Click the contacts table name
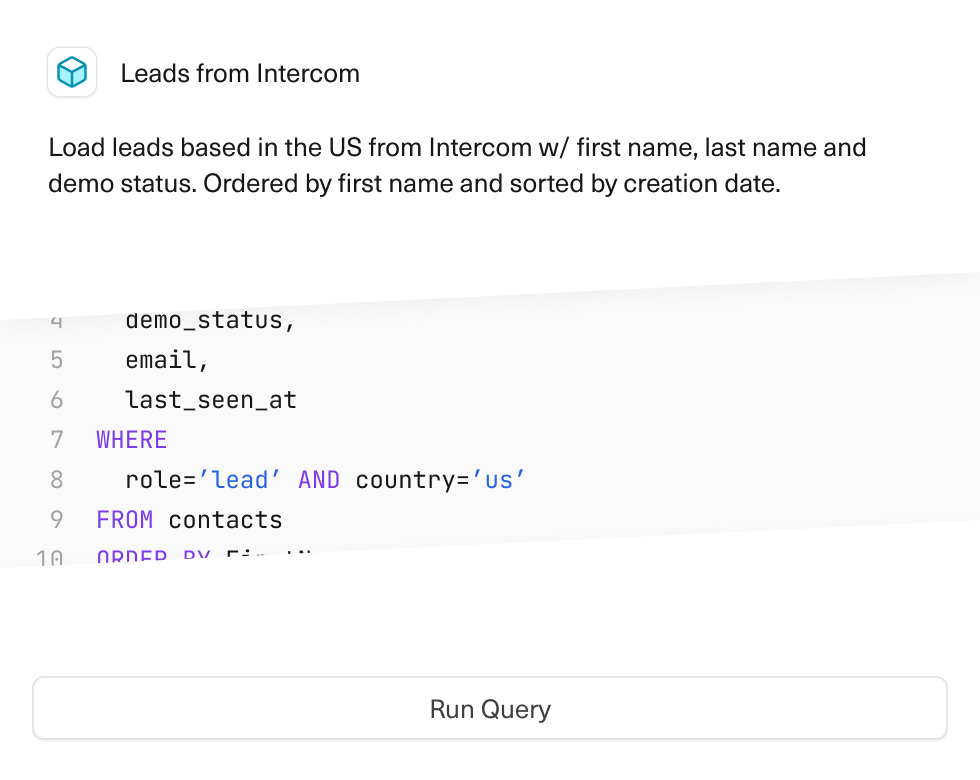Image resolution: width=980 pixels, height=780 pixels. [225, 520]
